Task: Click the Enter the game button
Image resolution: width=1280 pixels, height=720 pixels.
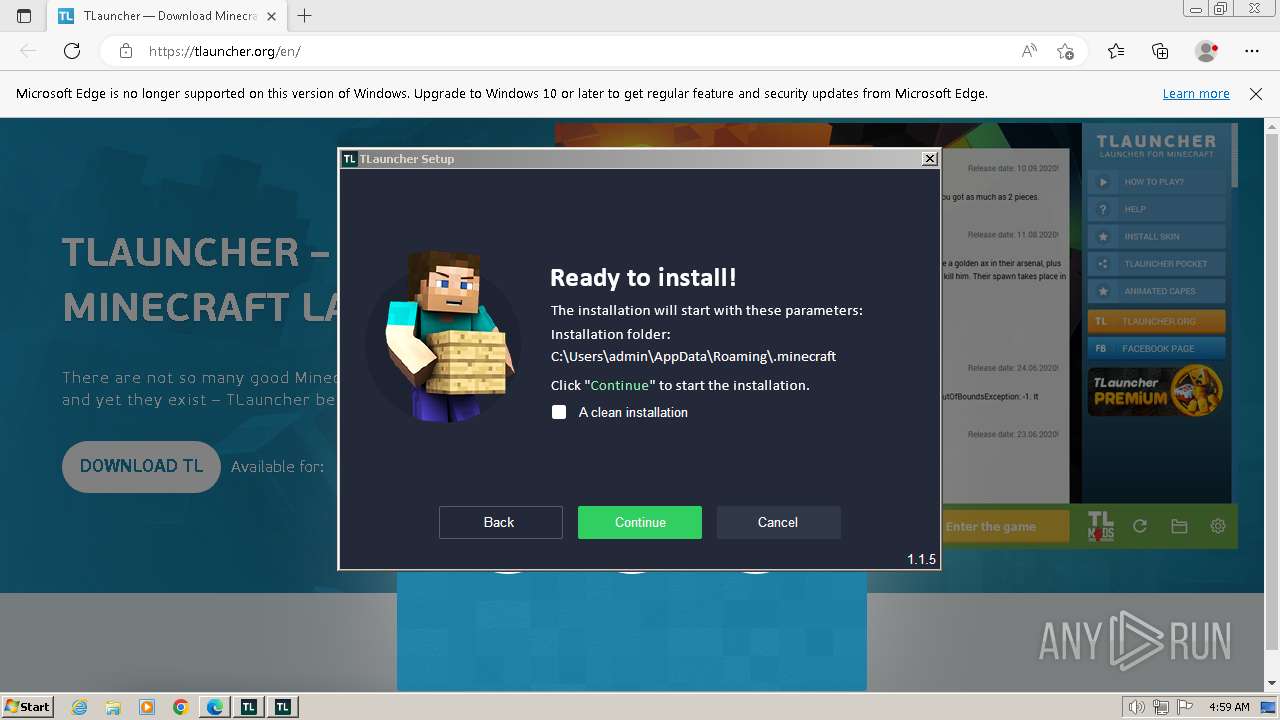Action: pos(1005,527)
